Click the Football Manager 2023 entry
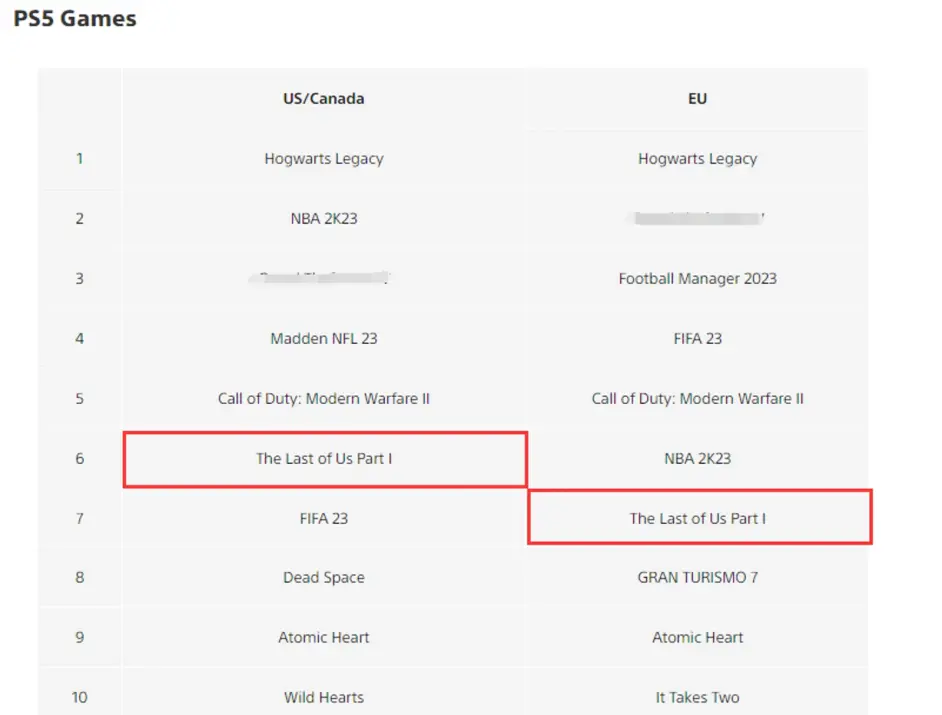 click(x=697, y=278)
